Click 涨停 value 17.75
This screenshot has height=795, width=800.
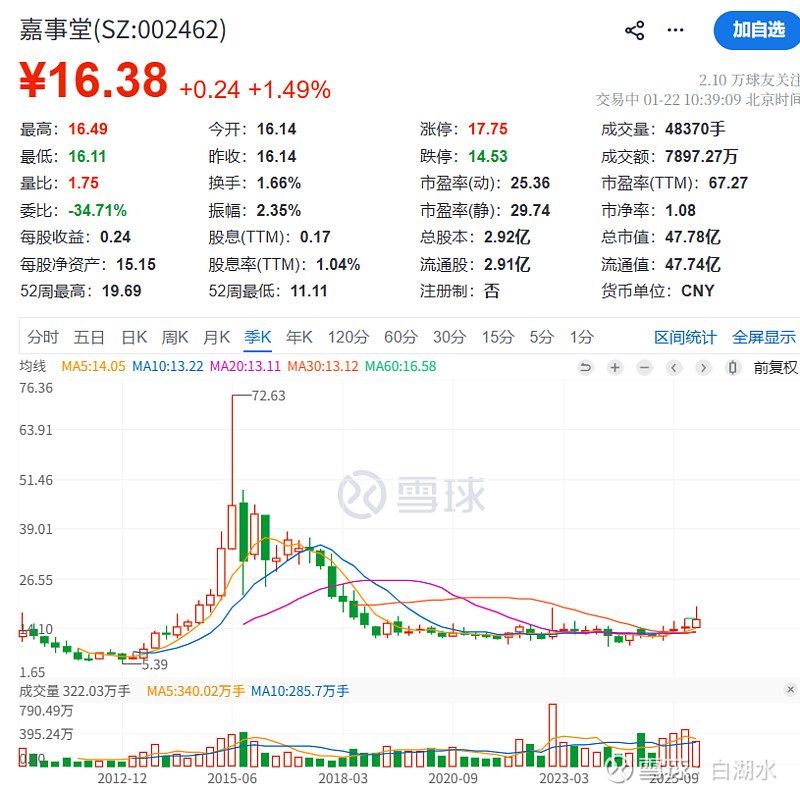coord(488,129)
